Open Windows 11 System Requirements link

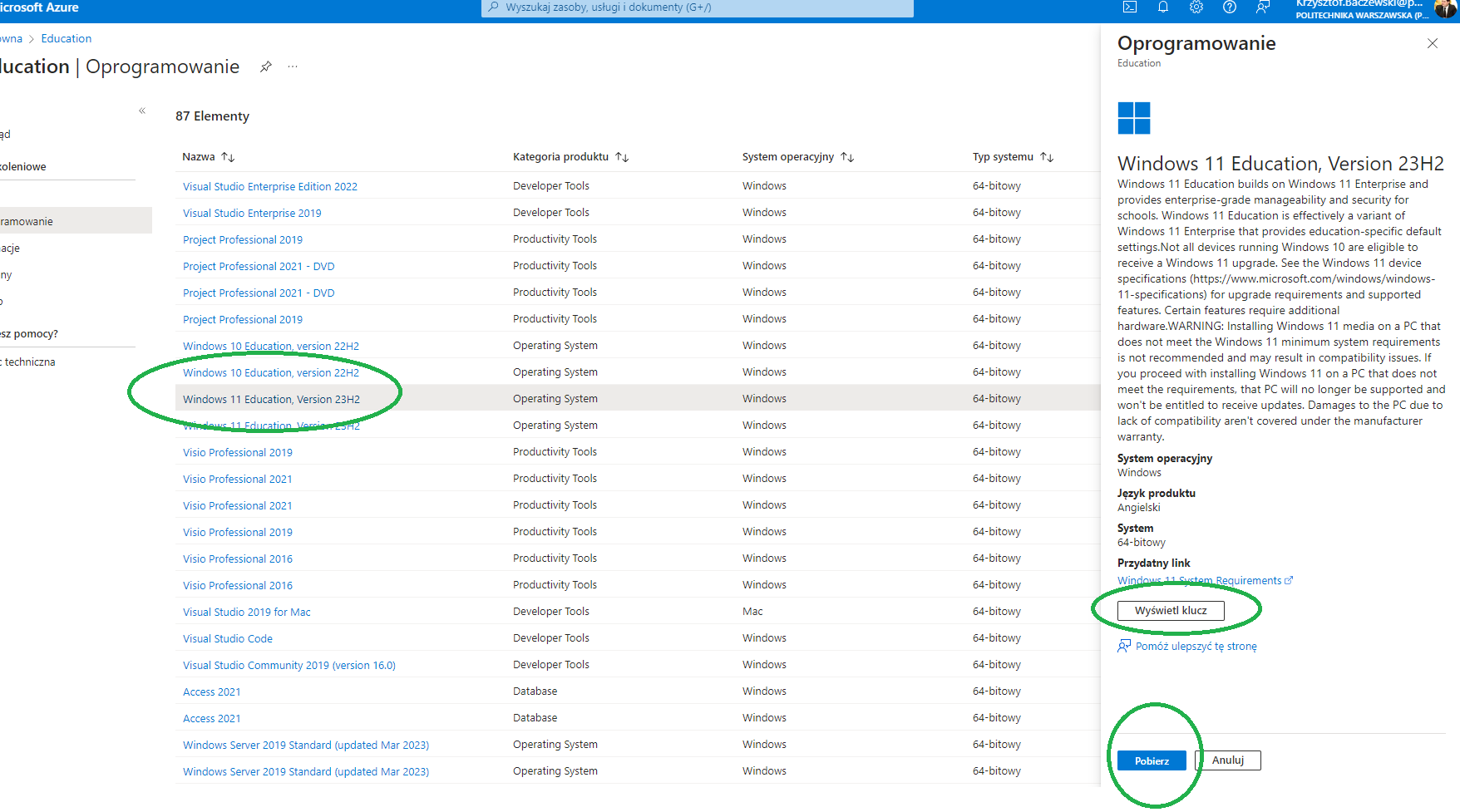click(x=1205, y=580)
